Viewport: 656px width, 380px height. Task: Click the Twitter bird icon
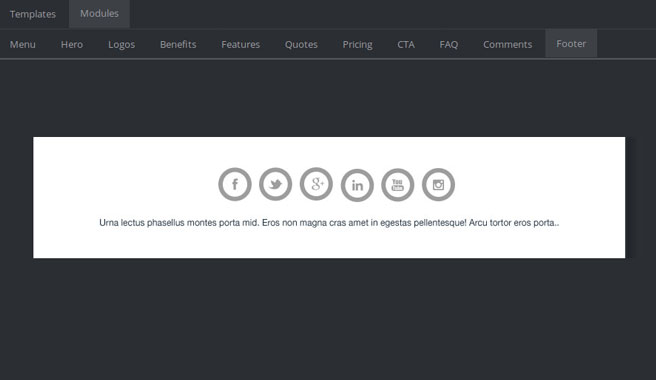tap(275, 184)
